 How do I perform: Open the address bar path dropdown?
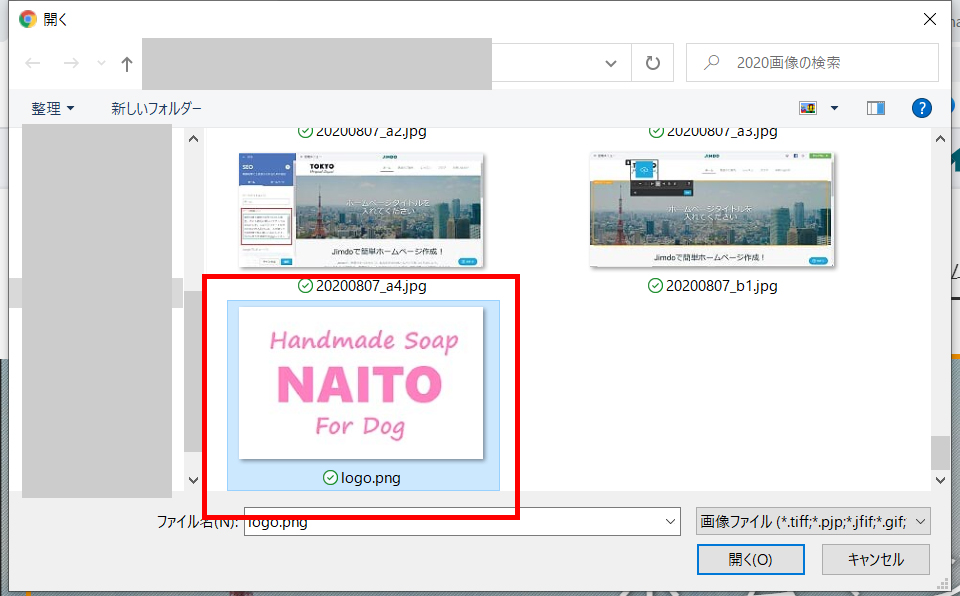611,63
